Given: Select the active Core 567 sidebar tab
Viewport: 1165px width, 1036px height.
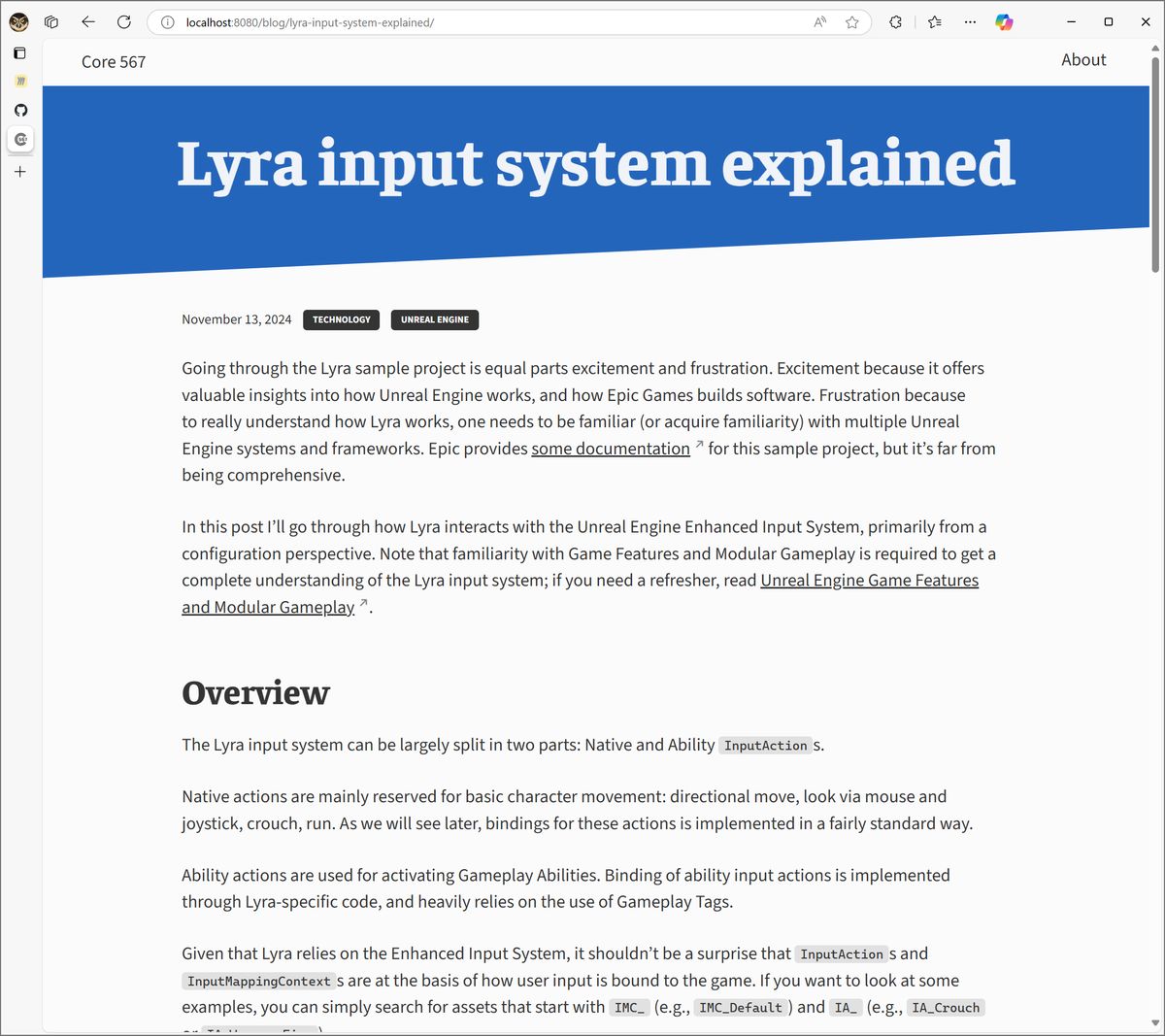Looking at the screenshot, I should (x=20, y=140).
